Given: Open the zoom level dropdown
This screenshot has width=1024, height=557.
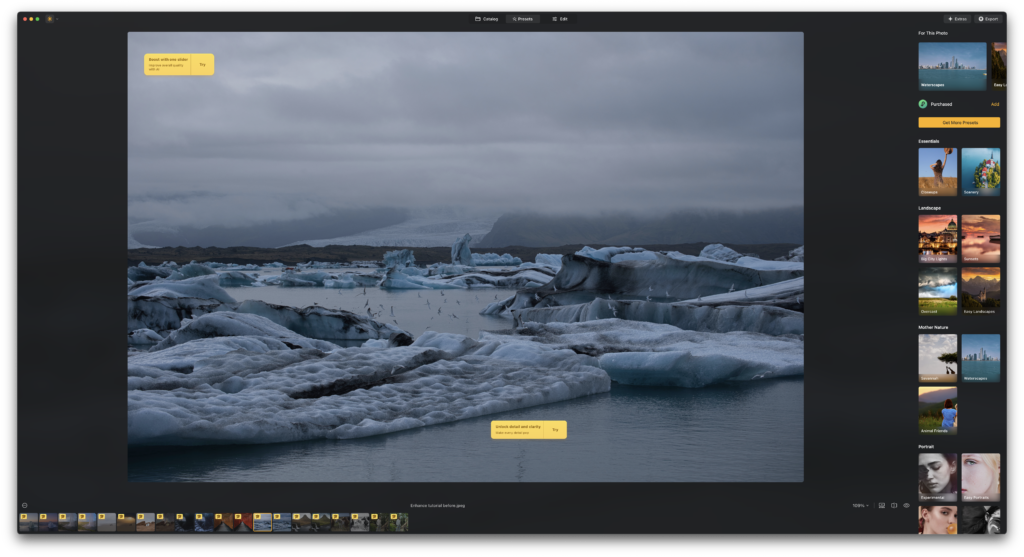Looking at the screenshot, I should click(860, 505).
